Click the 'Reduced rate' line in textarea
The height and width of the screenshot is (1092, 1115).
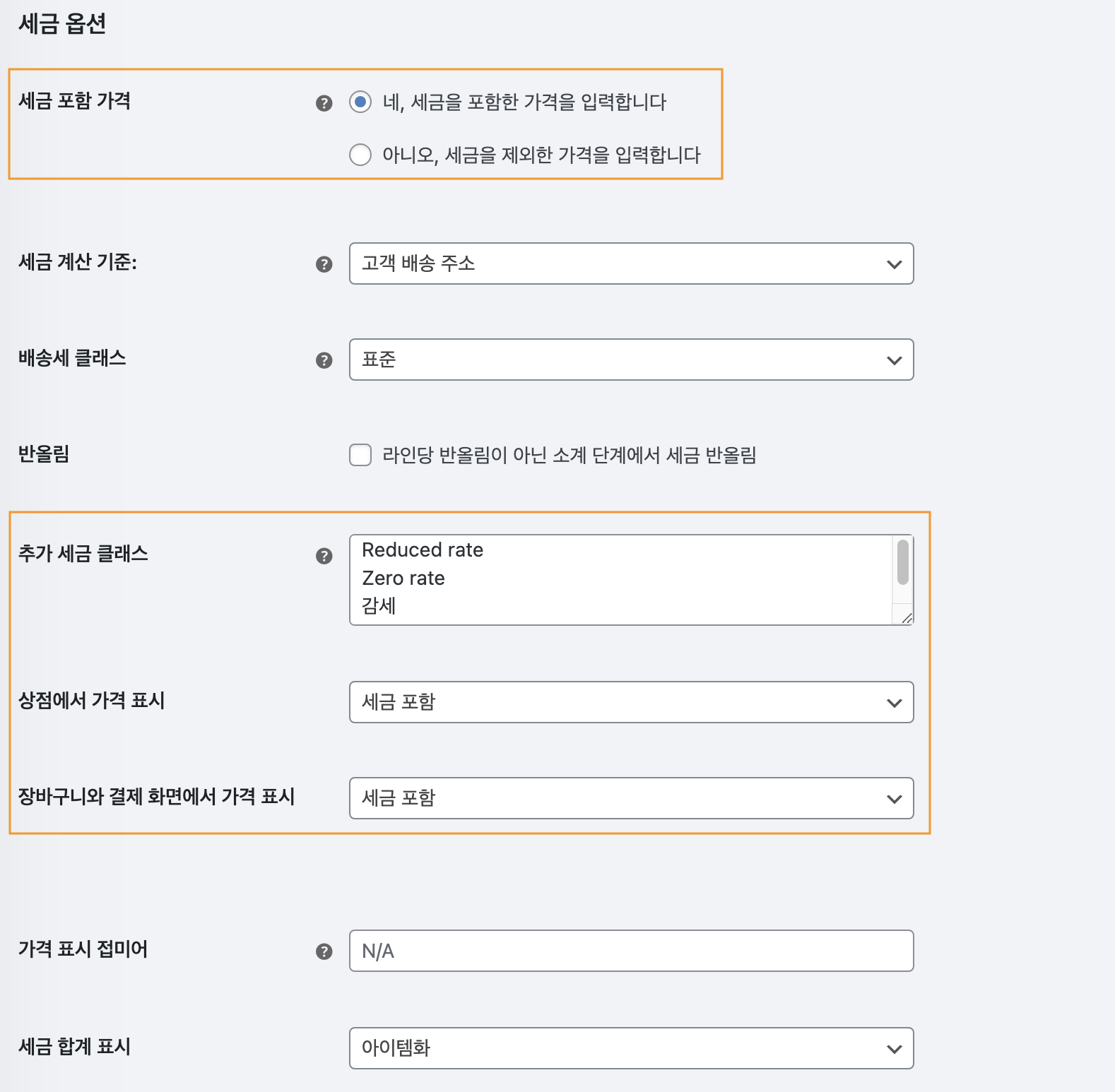423,550
